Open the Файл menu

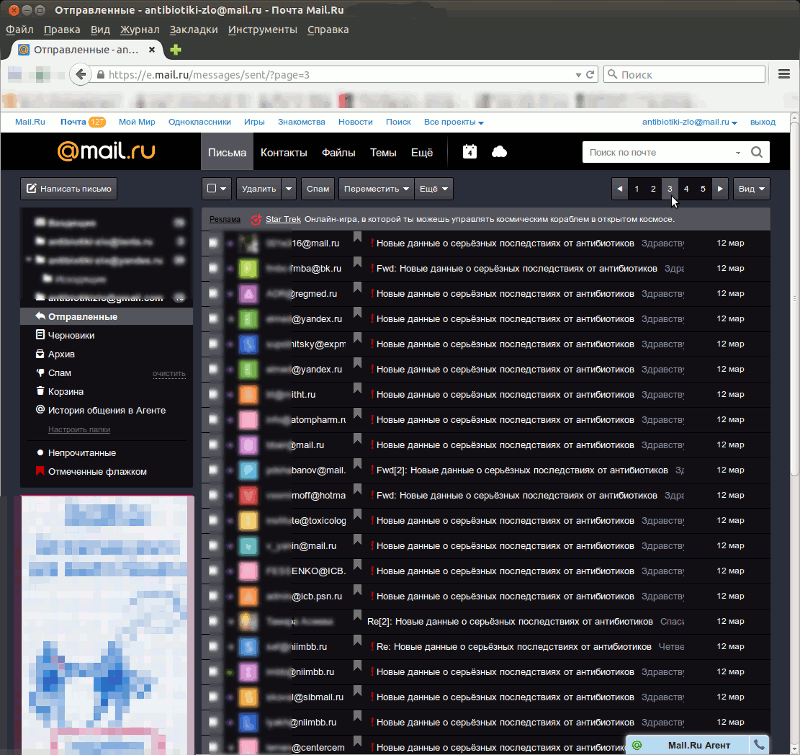[19, 30]
